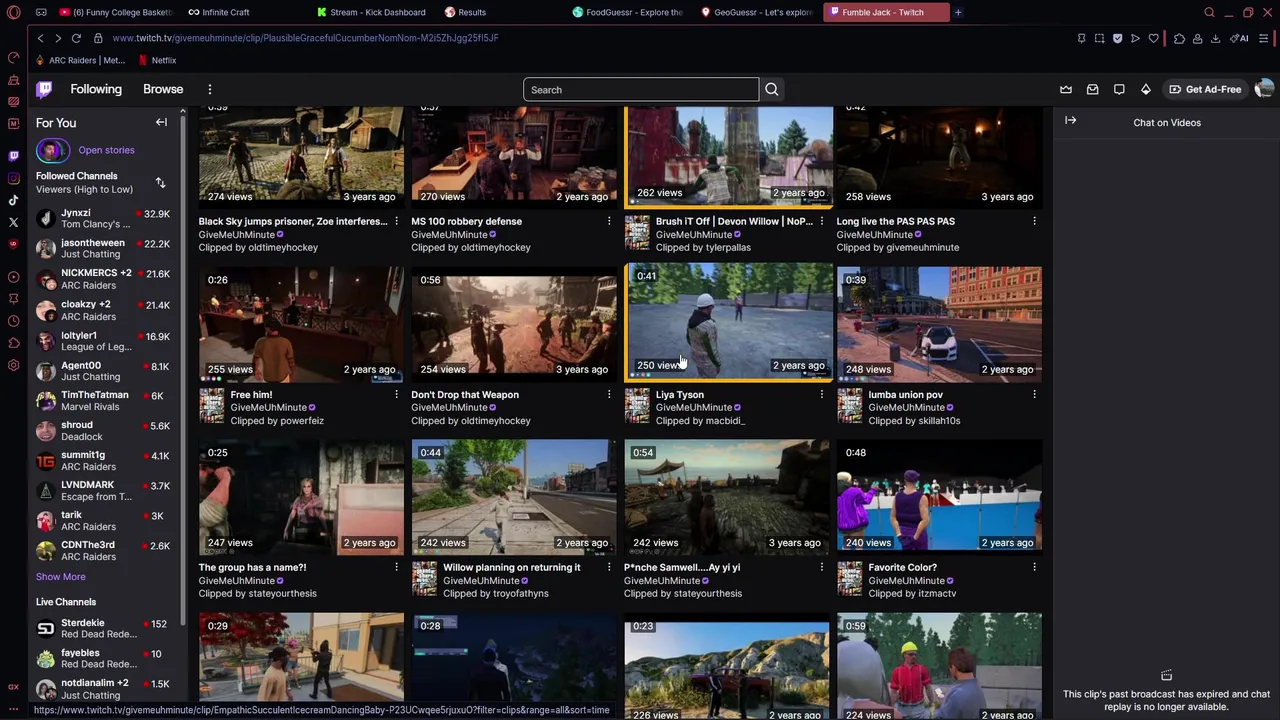
Task: Open the user avatar menu
Action: tap(1264, 90)
